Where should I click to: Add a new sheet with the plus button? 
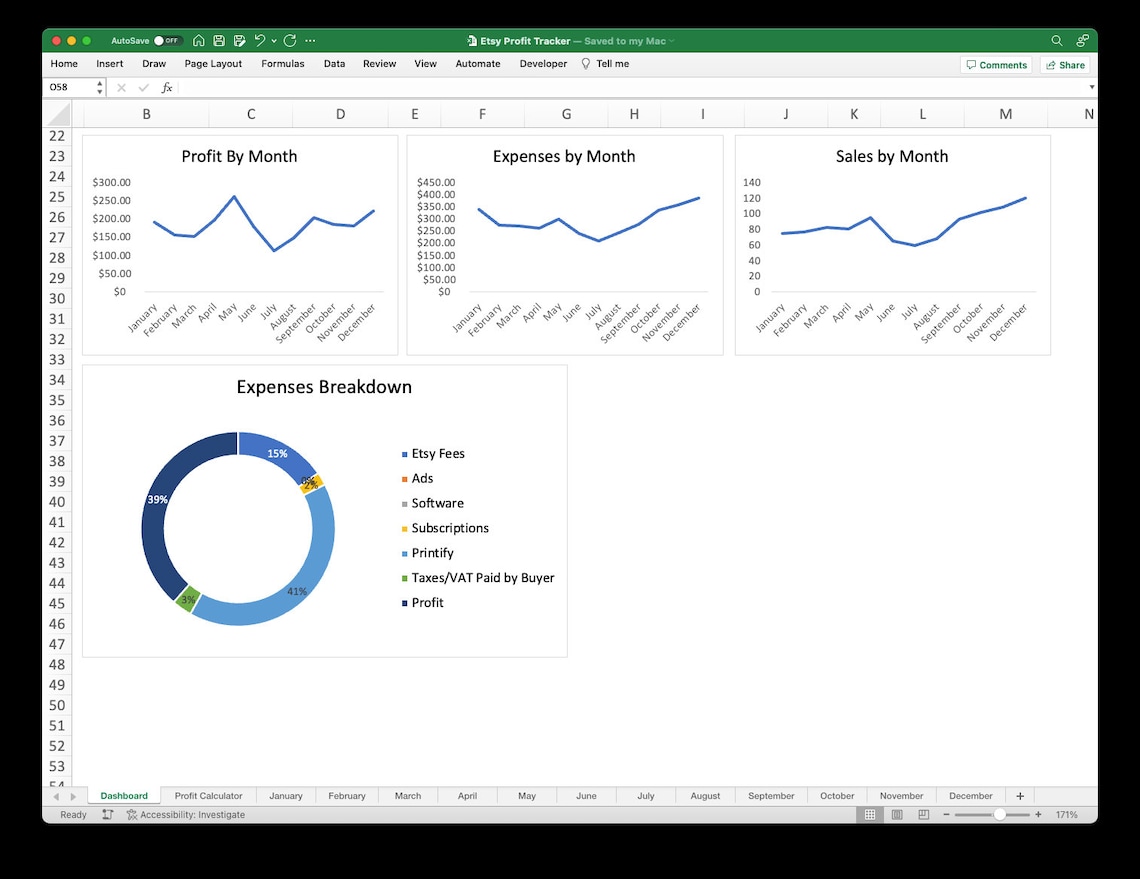coord(1020,795)
